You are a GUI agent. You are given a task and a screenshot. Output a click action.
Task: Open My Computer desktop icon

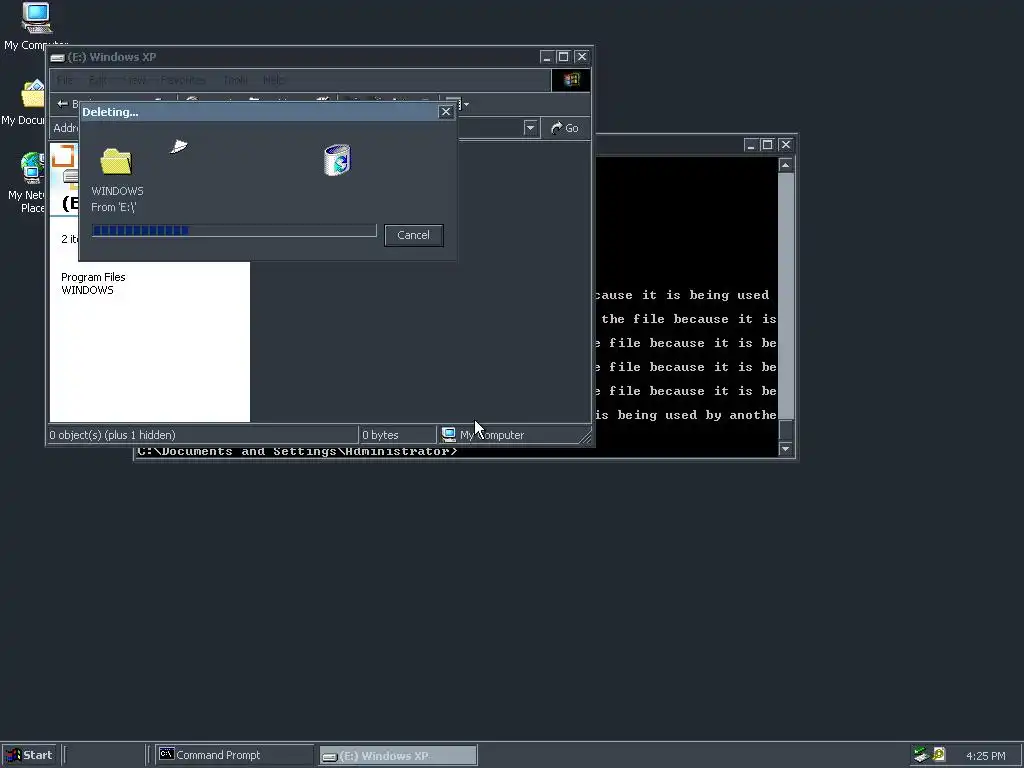coord(36,26)
